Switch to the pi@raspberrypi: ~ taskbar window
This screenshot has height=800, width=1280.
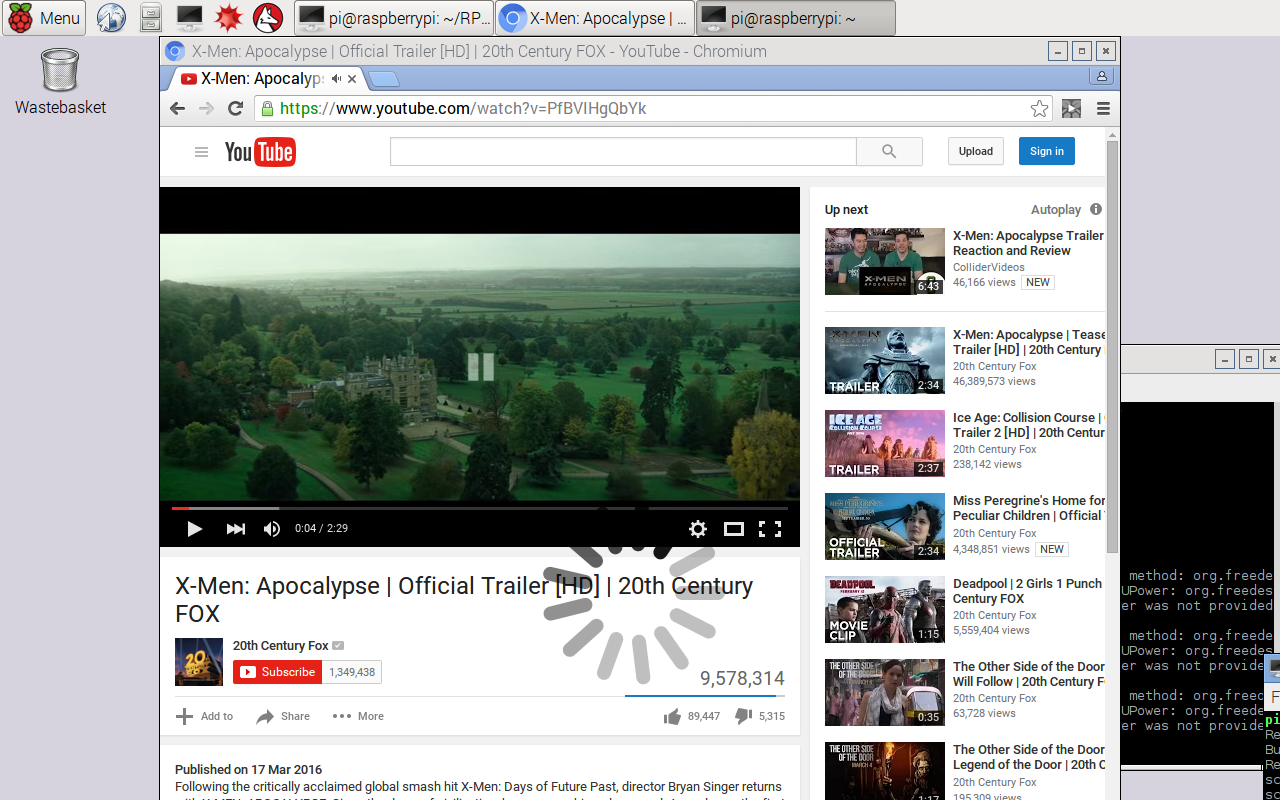tap(796, 18)
